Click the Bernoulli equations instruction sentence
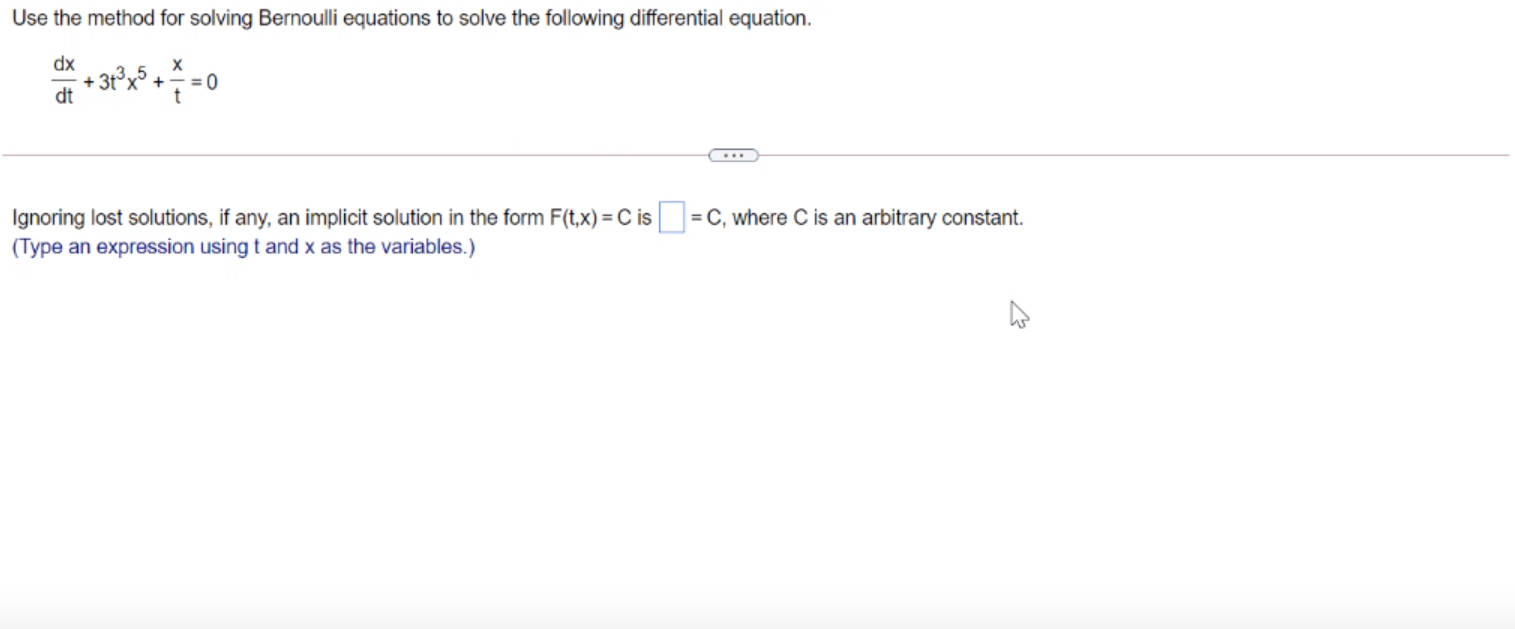 [410, 18]
